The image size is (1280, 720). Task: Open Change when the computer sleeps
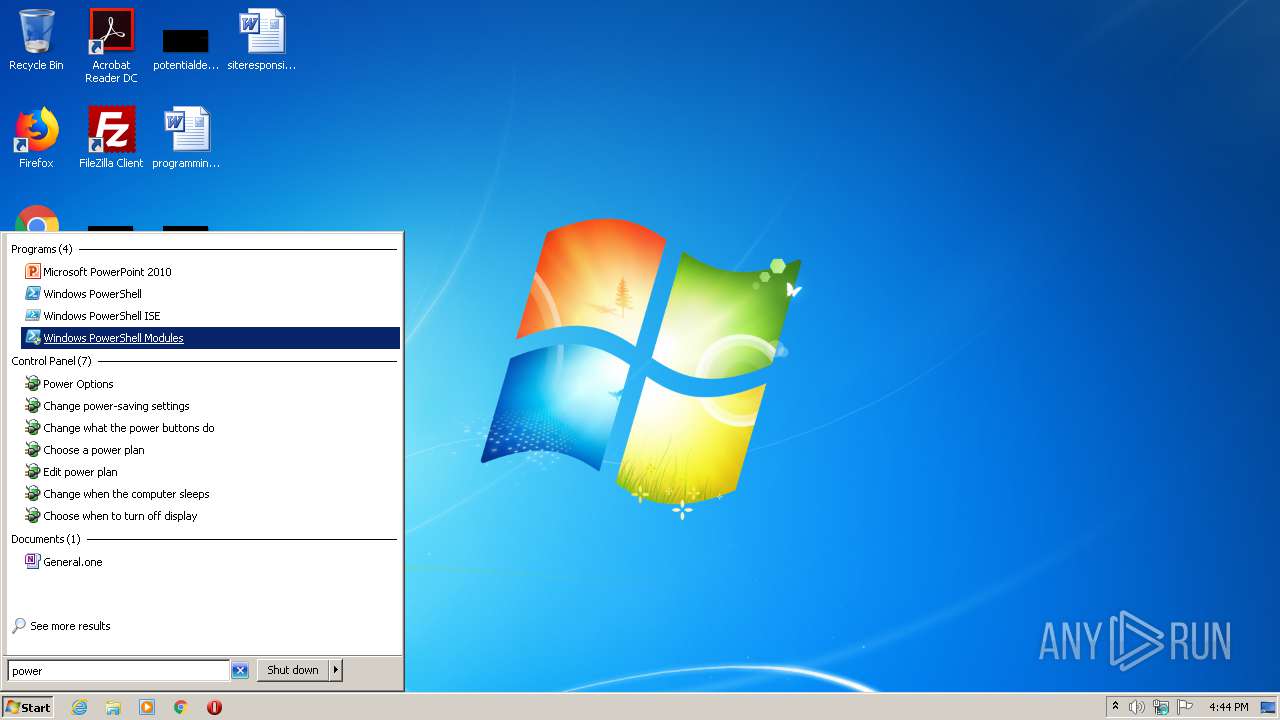[x=210, y=494]
